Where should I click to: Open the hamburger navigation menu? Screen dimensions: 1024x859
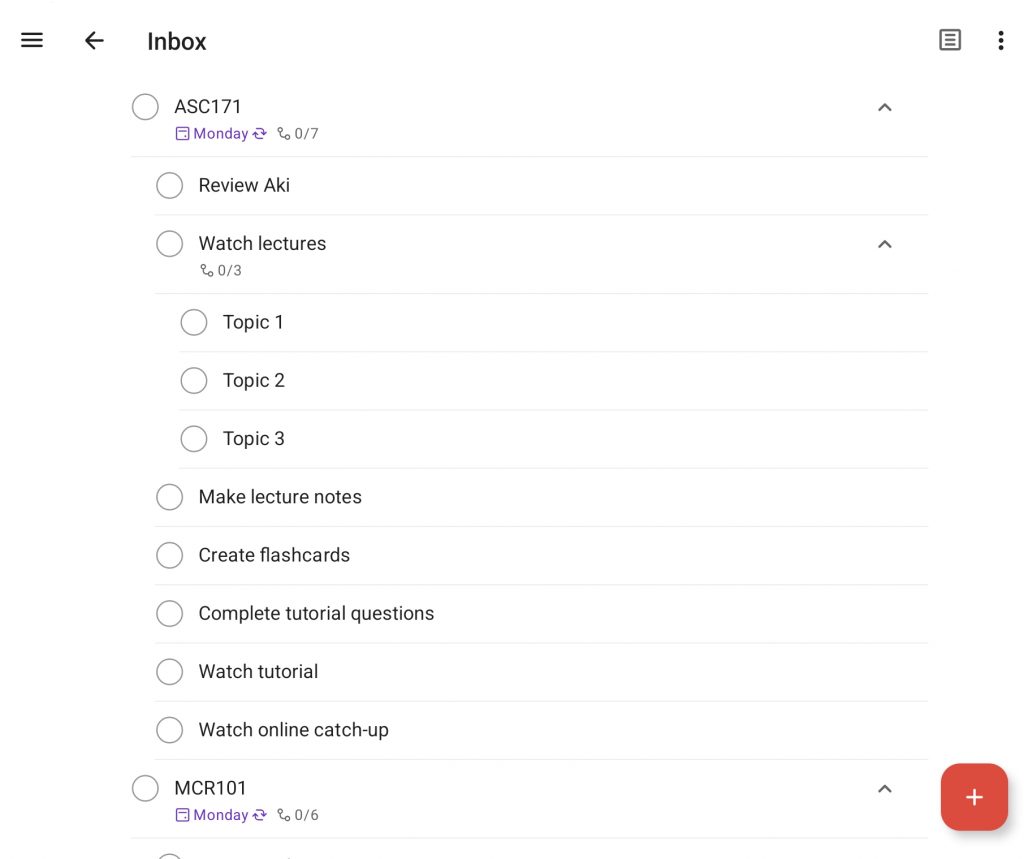point(32,40)
